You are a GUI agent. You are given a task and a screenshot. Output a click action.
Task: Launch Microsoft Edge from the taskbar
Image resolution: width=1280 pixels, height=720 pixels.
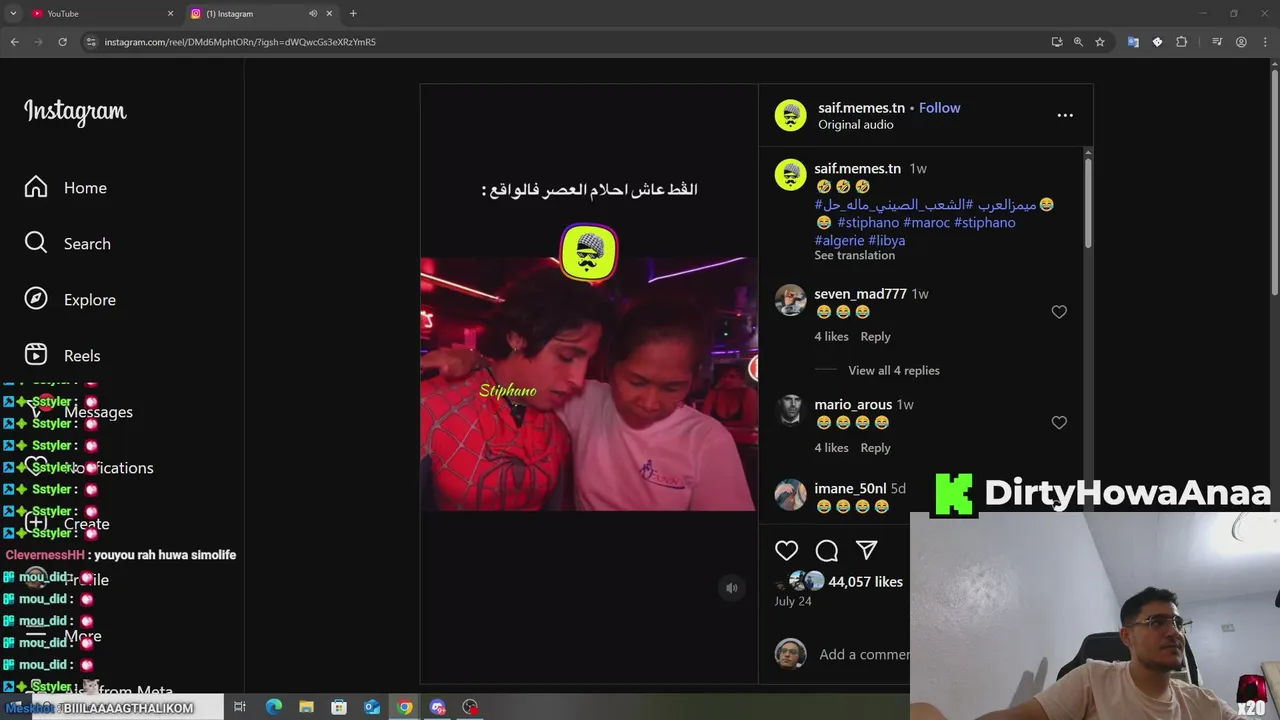pyautogui.click(x=273, y=707)
